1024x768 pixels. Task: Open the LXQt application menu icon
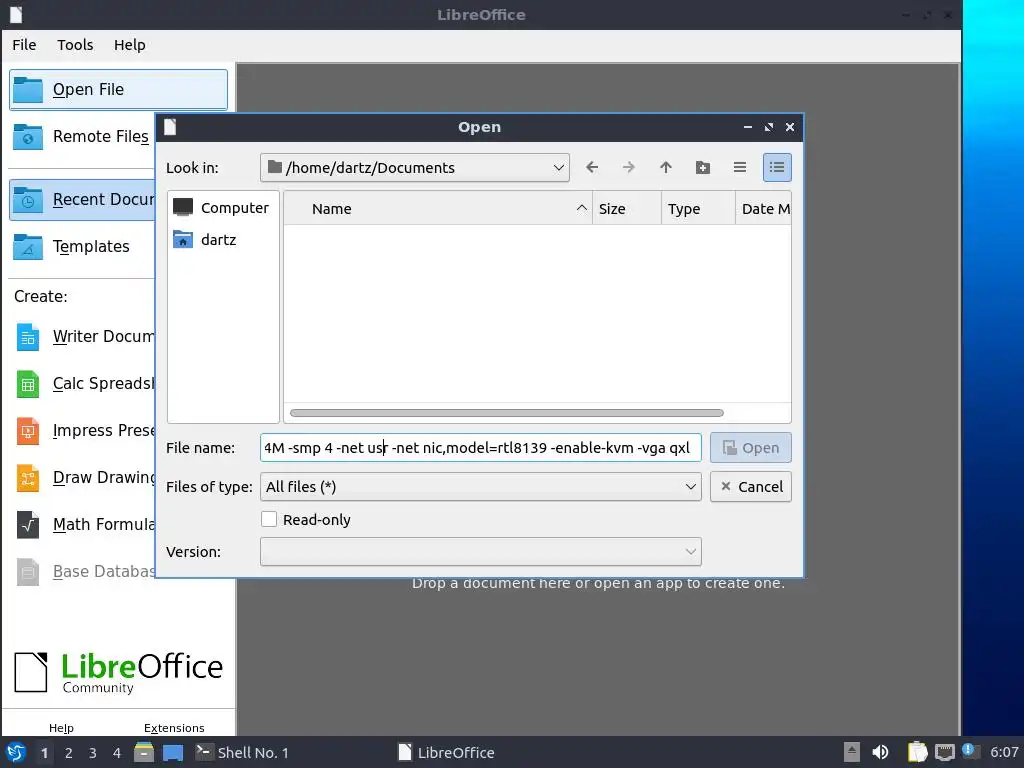pyautogui.click(x=16, y=752)
